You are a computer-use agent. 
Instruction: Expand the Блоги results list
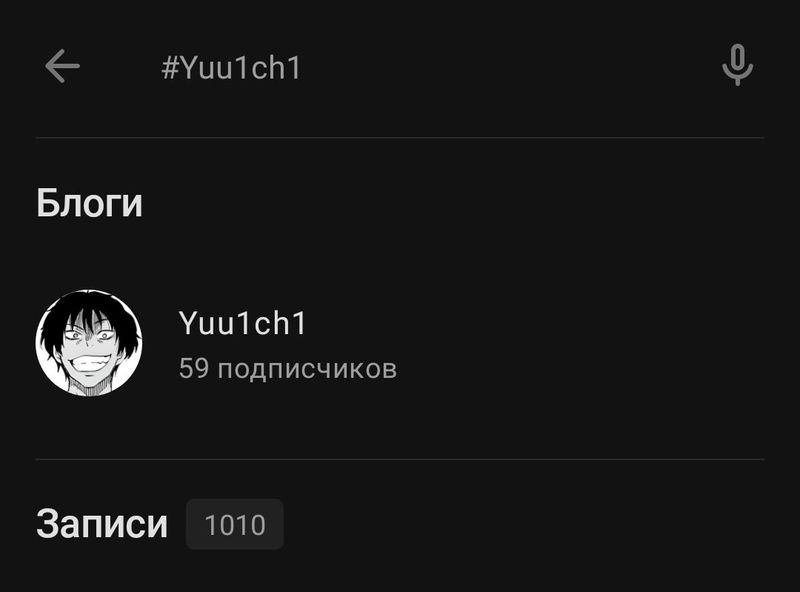tap(89, 203)
